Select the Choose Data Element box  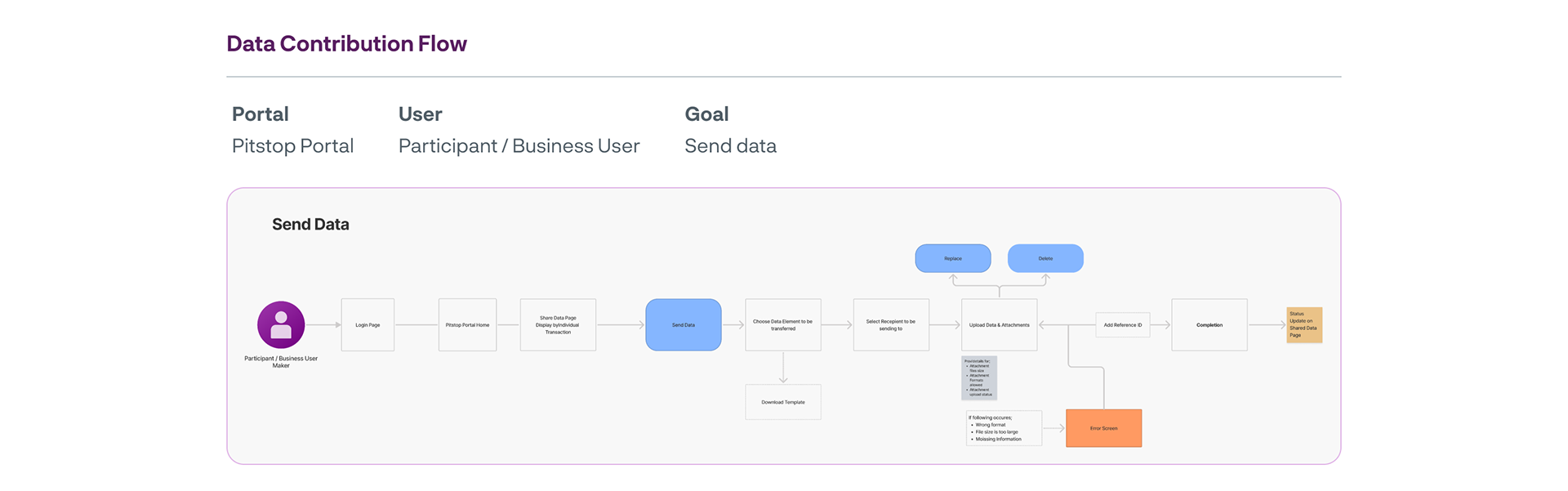[x=782, y=325]
